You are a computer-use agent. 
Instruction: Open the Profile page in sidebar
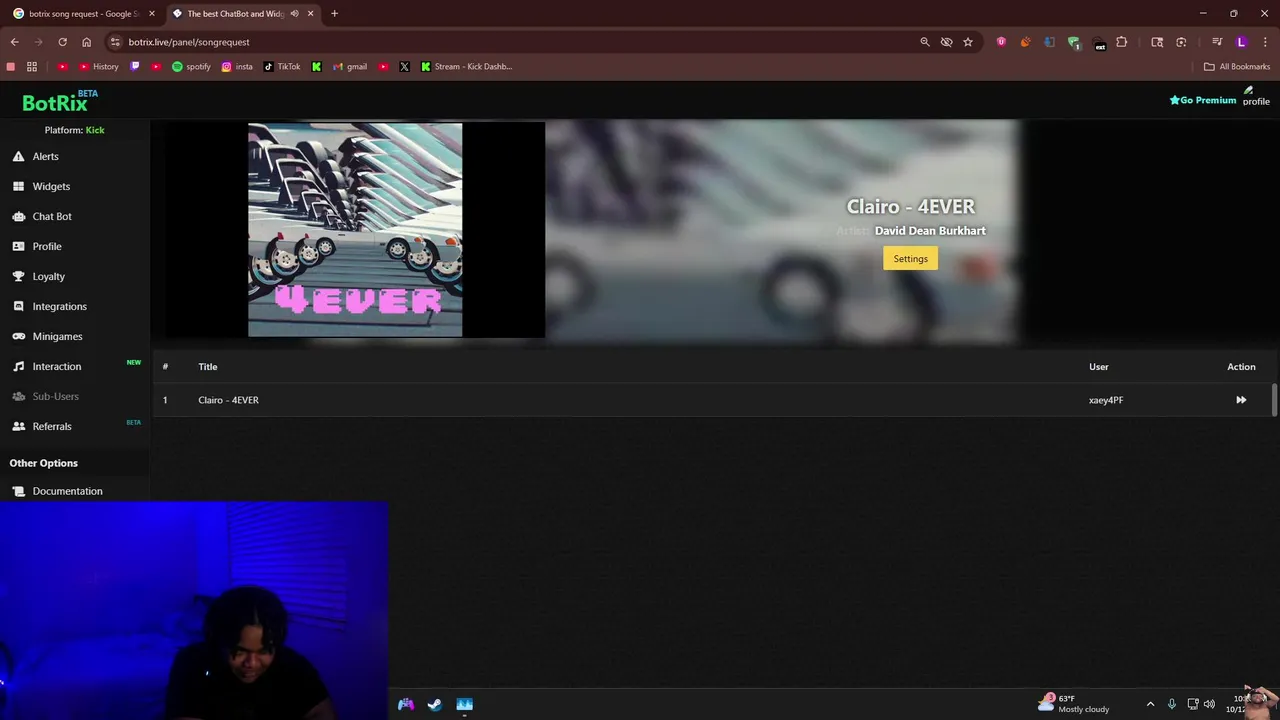click(x=46, y=246)
